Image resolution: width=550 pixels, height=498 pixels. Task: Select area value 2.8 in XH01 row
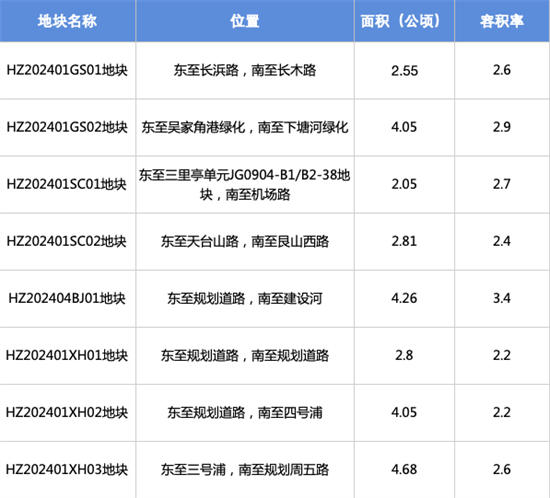click(404, 355)
